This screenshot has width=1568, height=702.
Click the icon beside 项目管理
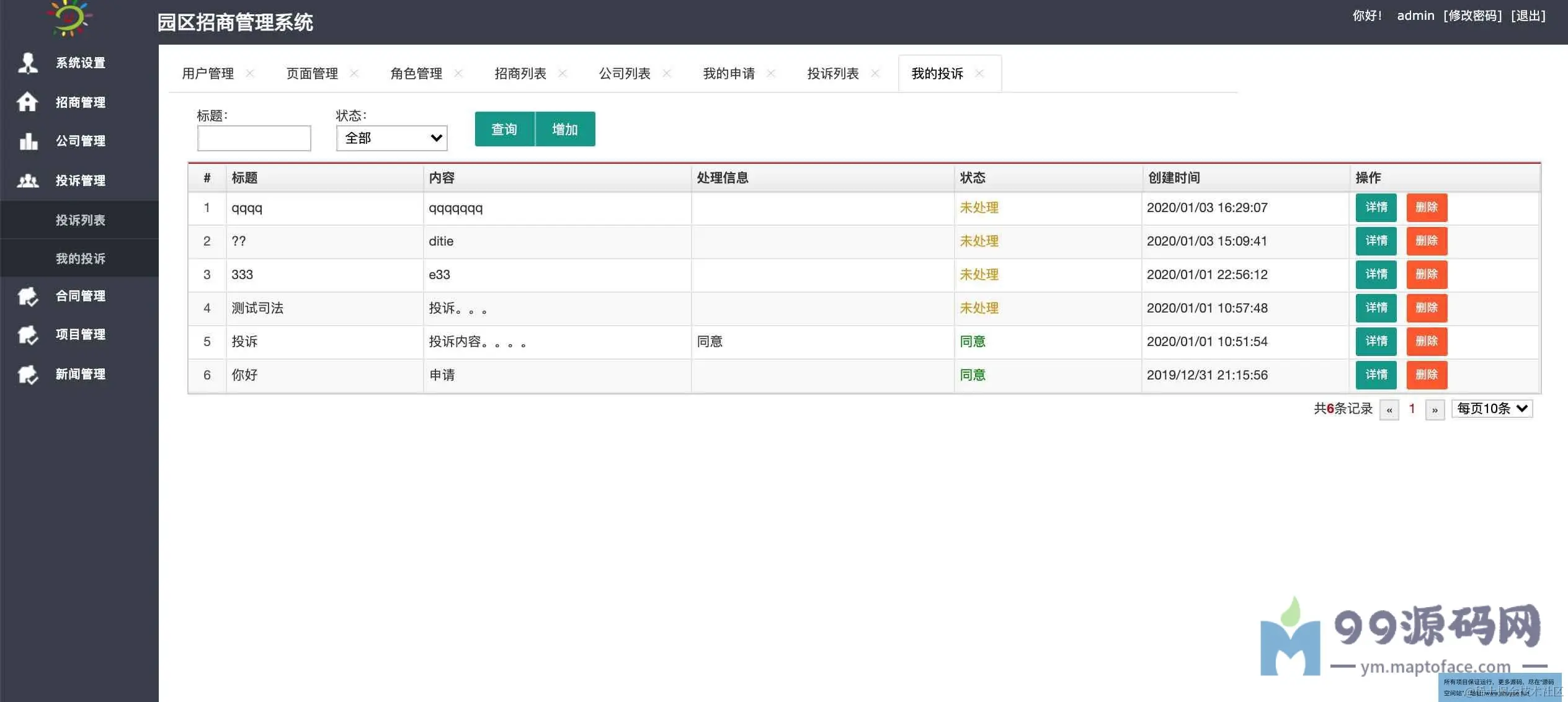pos(27,335)
